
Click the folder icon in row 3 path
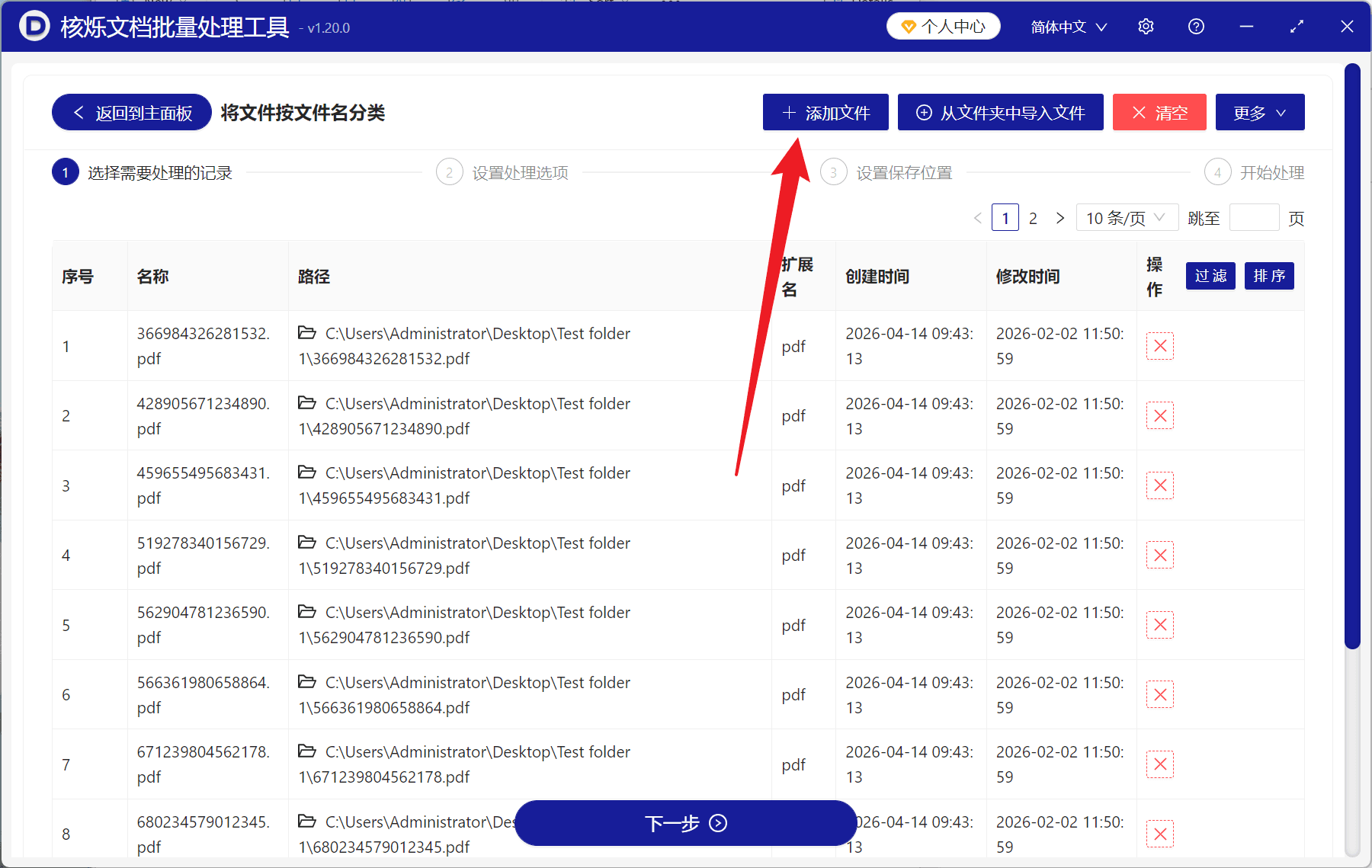pyautogui.click(x=307, y=472)
